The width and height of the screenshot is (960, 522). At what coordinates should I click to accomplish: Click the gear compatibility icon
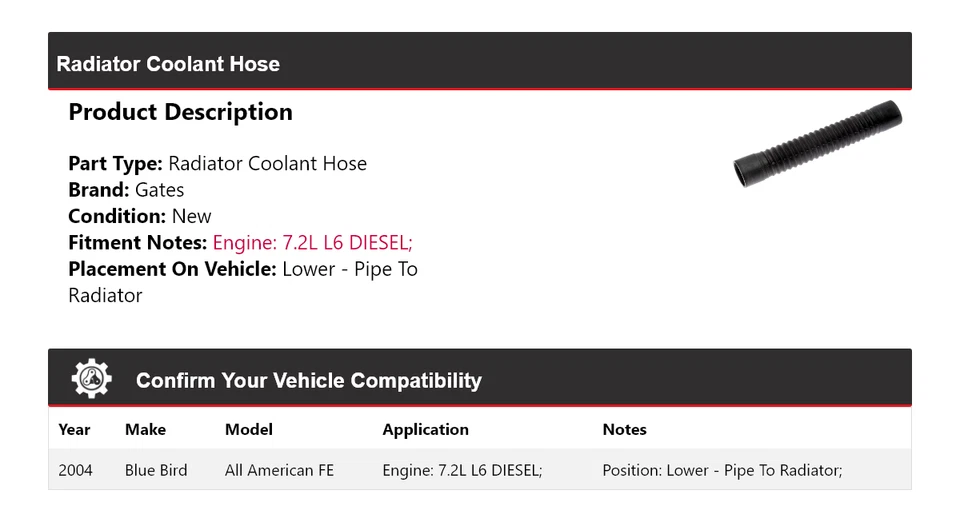(91, 379)
